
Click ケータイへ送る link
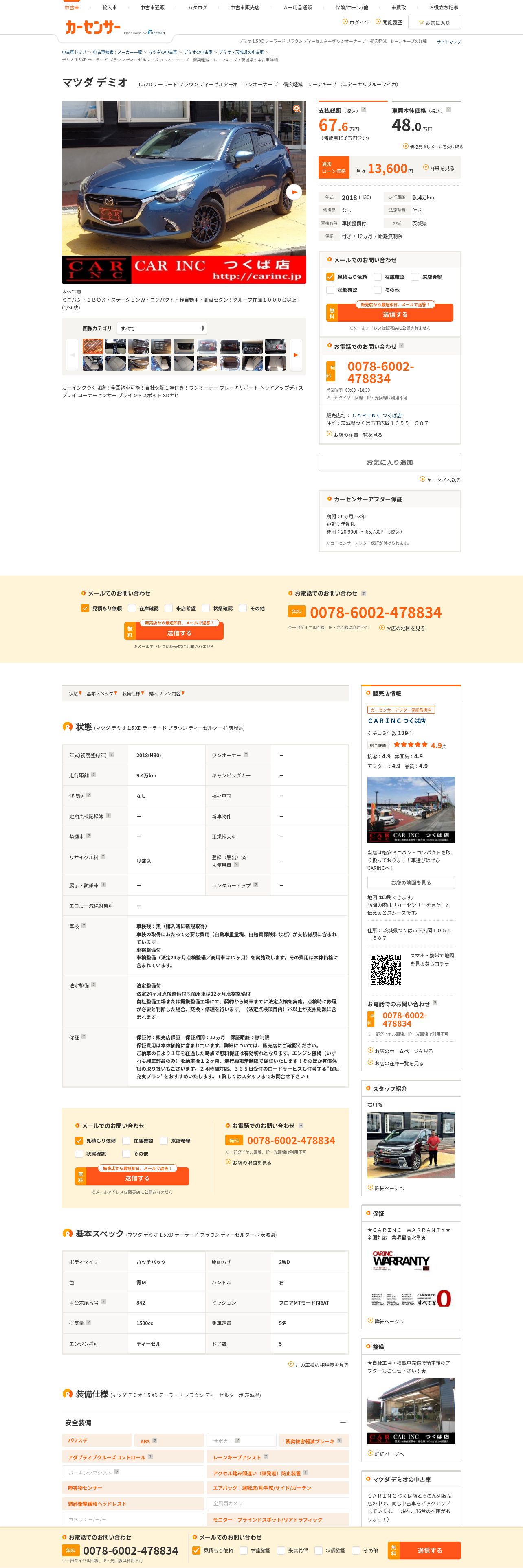pos(440,480)
